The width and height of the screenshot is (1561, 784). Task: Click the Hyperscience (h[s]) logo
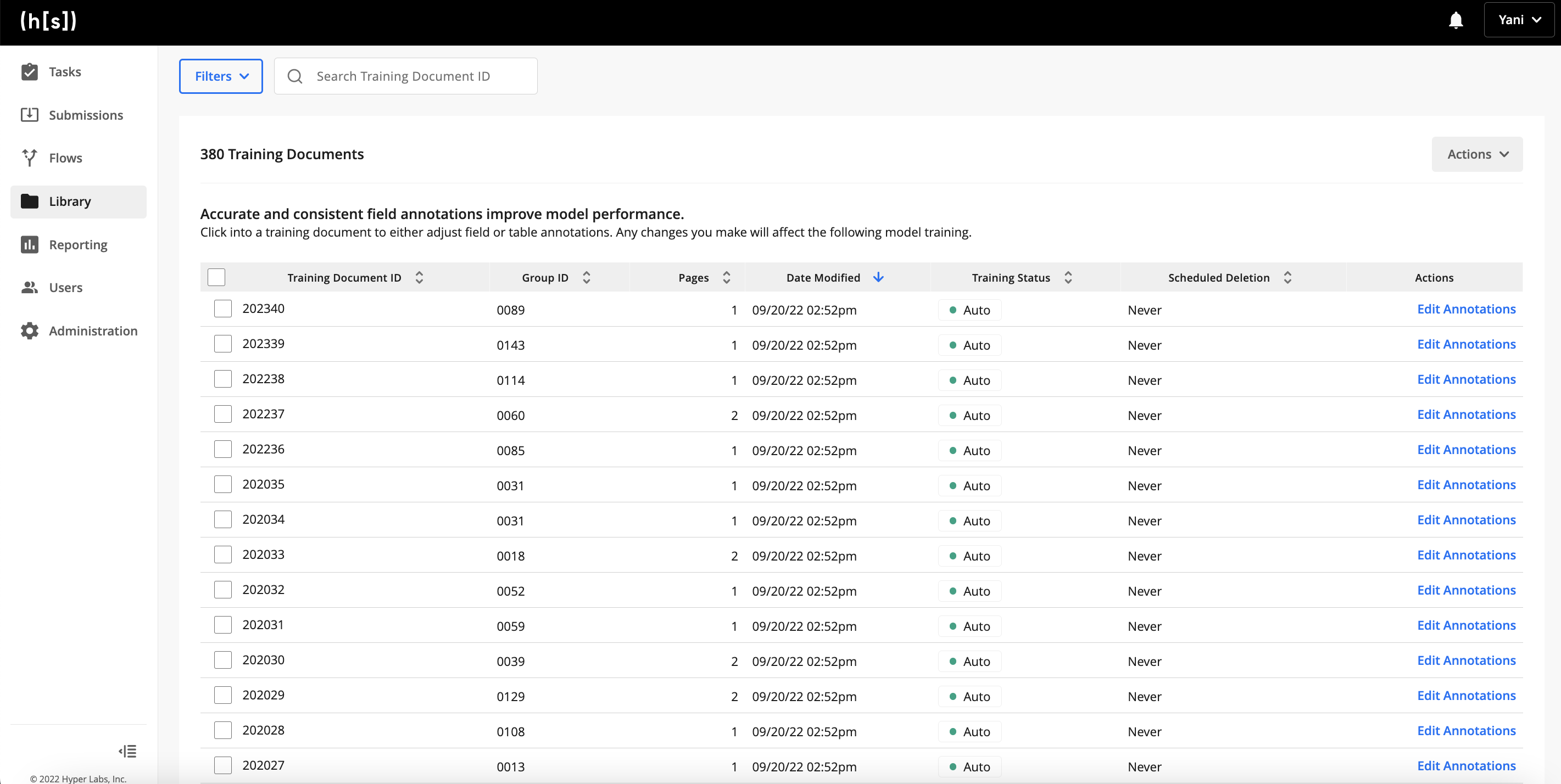pos(48,21)
